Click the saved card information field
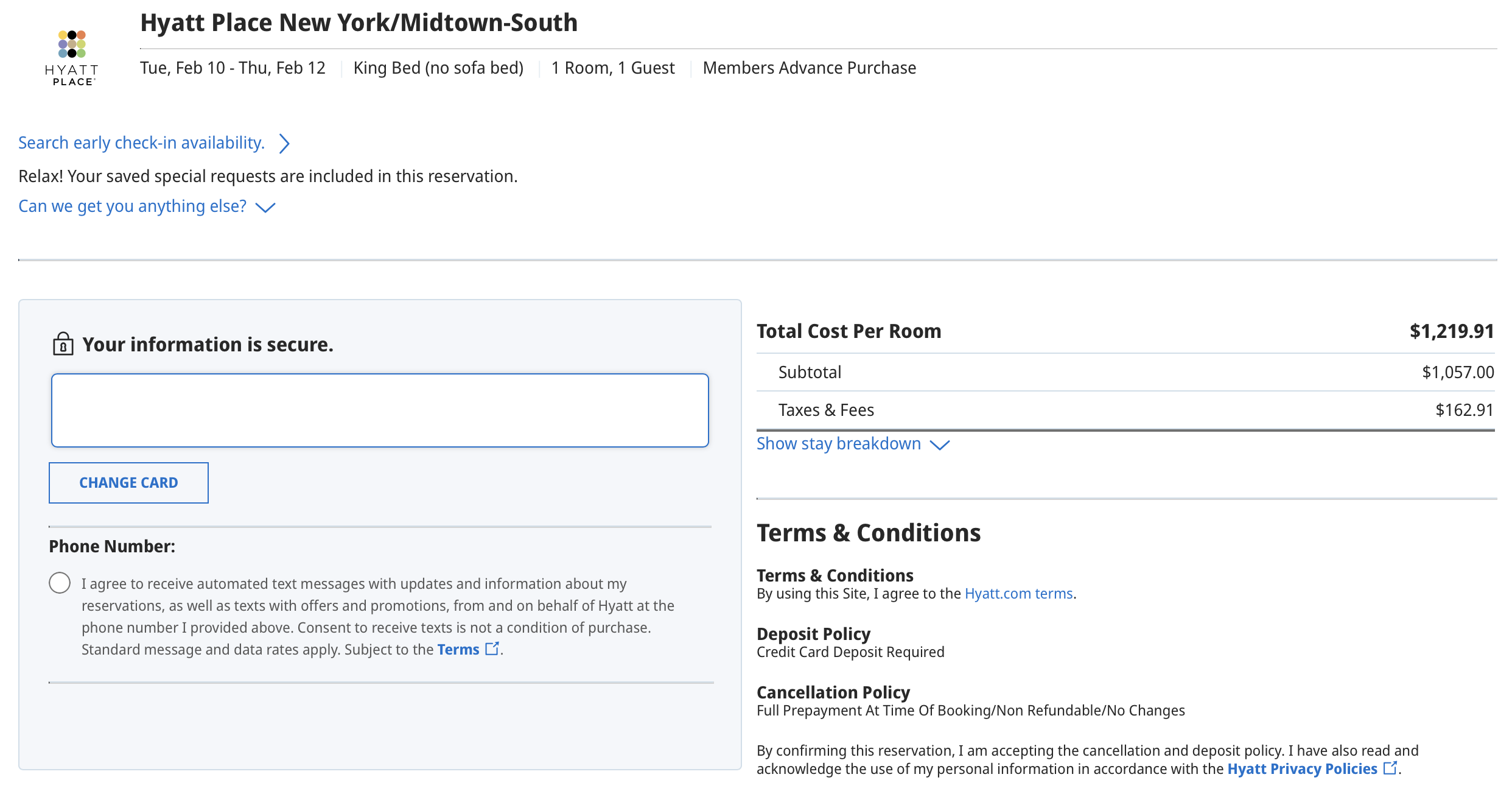This screenshot has height=805, width=1512. coord(380,410)
